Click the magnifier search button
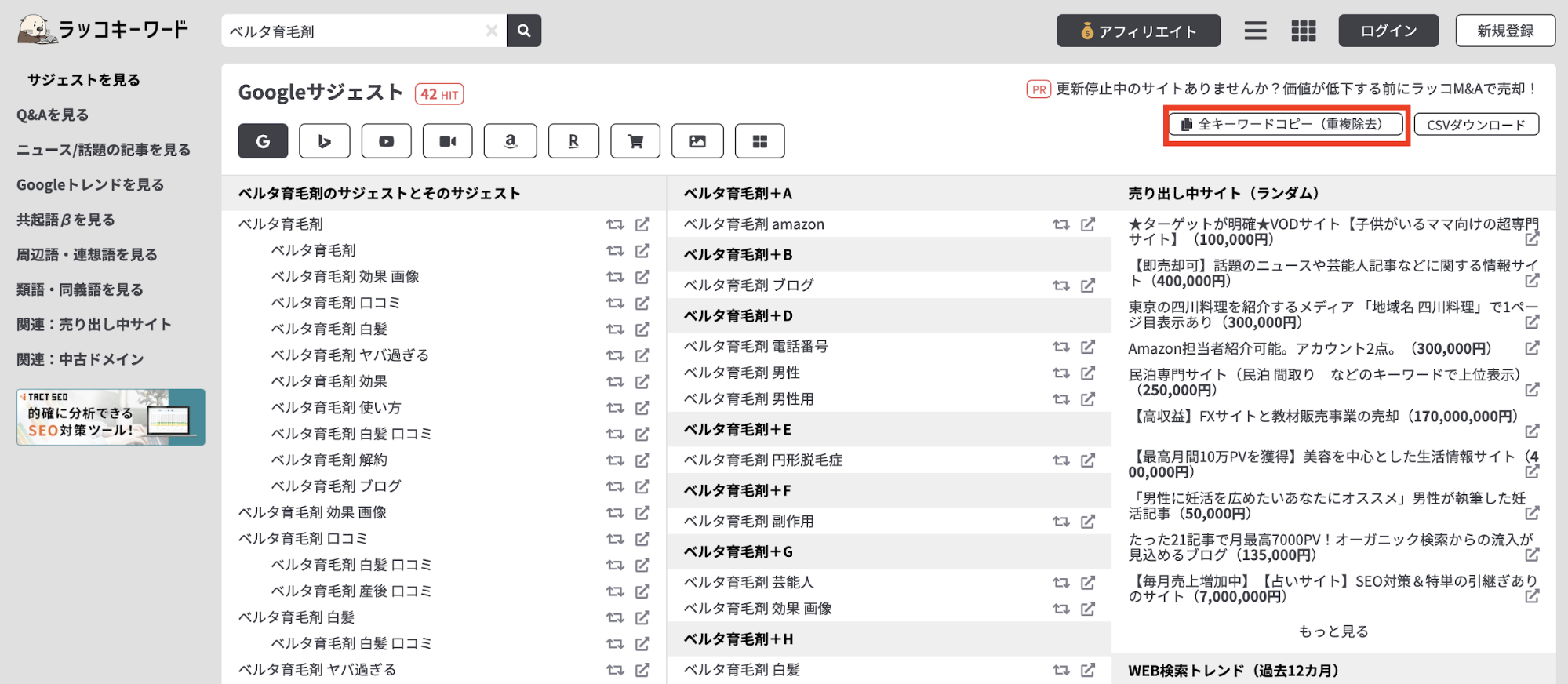 pos(524,31)
